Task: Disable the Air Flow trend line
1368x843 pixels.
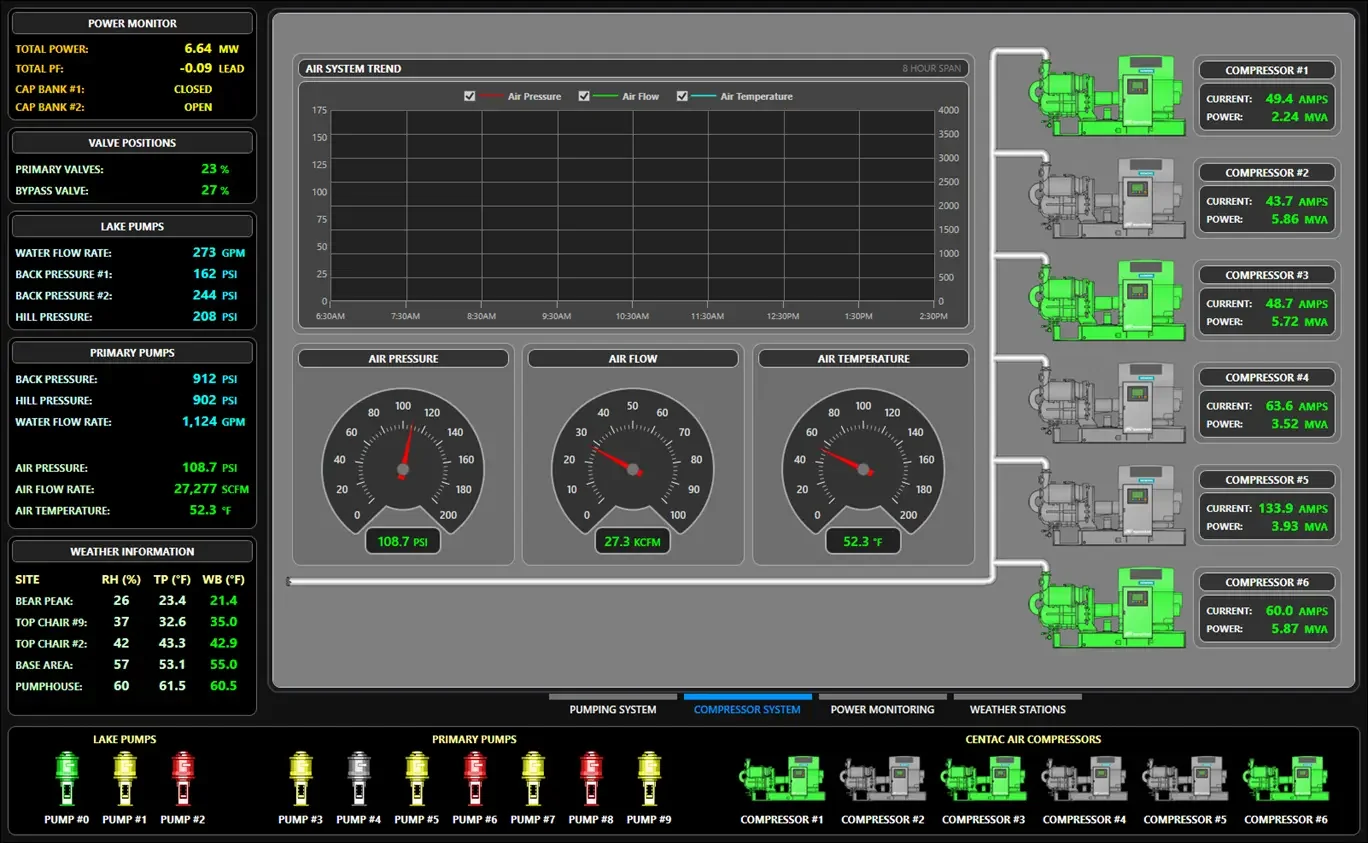Action: [584, 96]
